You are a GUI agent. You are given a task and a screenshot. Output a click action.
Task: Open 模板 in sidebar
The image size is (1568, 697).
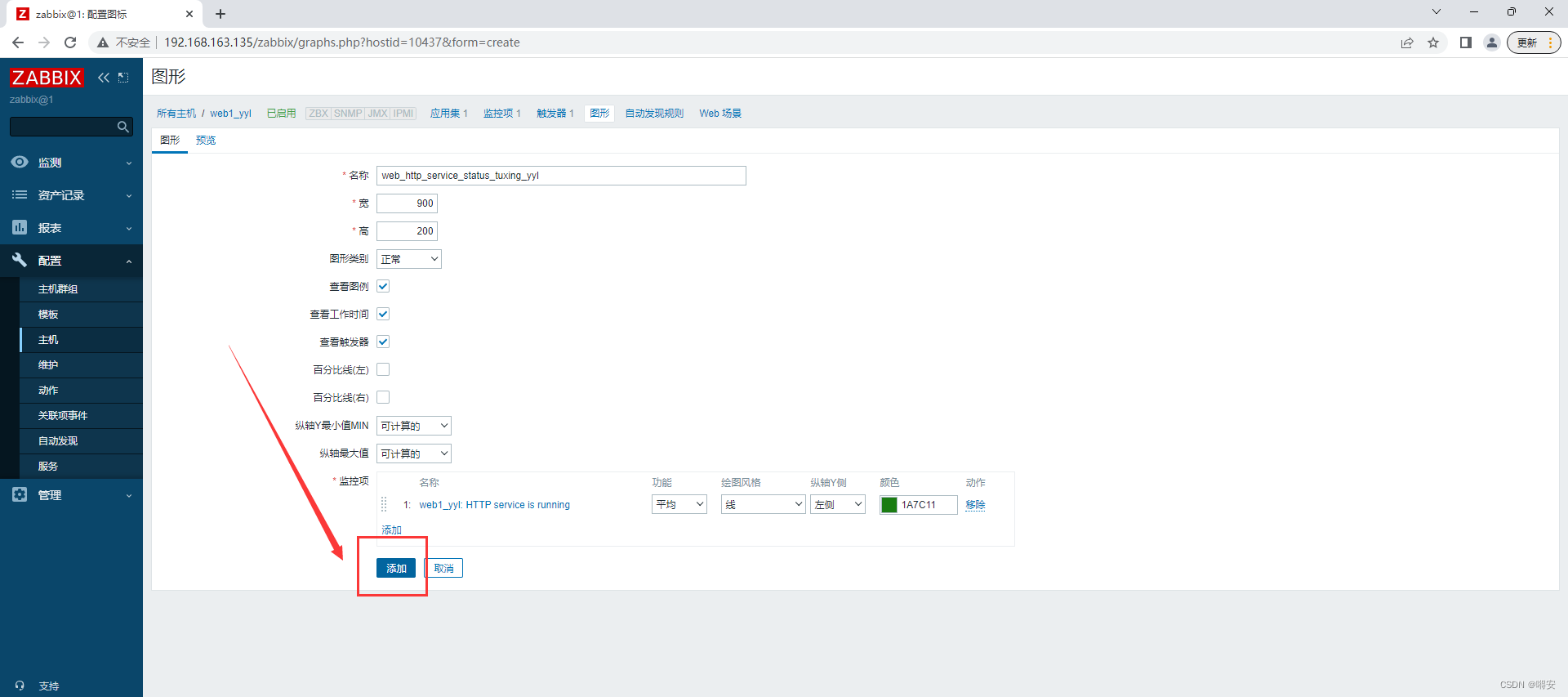48,315
